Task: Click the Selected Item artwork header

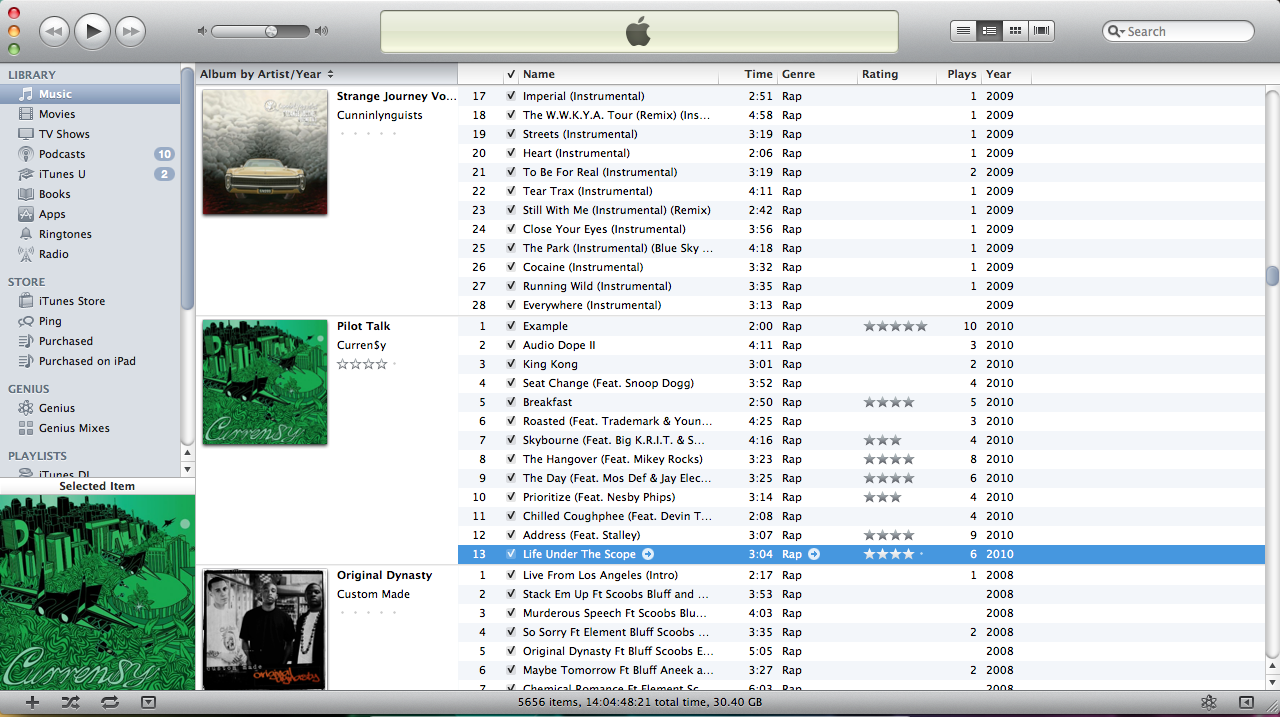Action: pos(97,486)
